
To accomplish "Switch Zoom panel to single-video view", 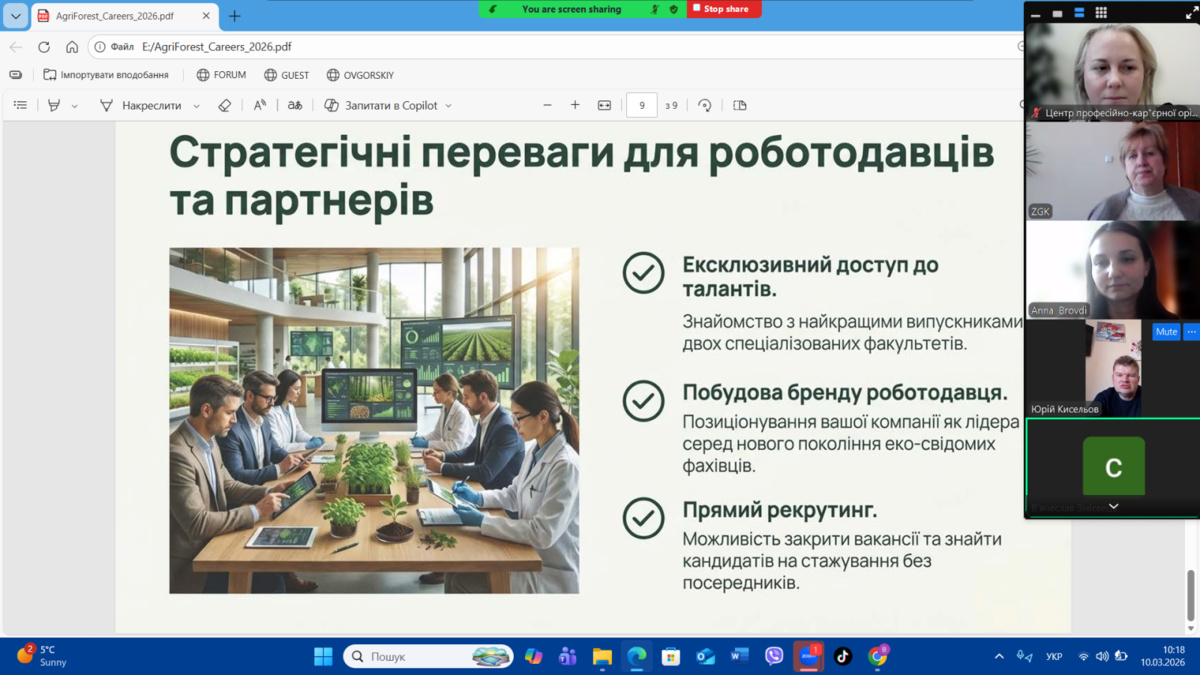I will tap(1057, 13).
